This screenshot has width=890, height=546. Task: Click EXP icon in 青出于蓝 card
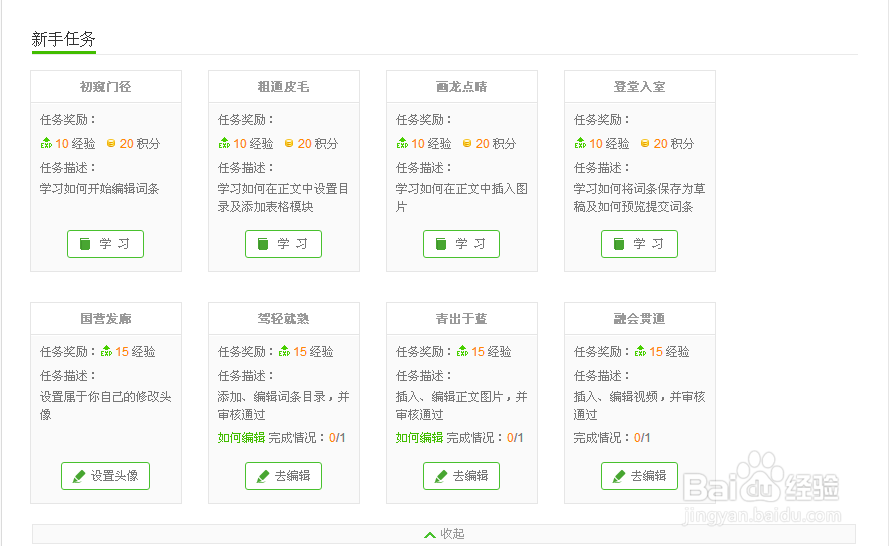pyautogui.click(x=463, y=351)
